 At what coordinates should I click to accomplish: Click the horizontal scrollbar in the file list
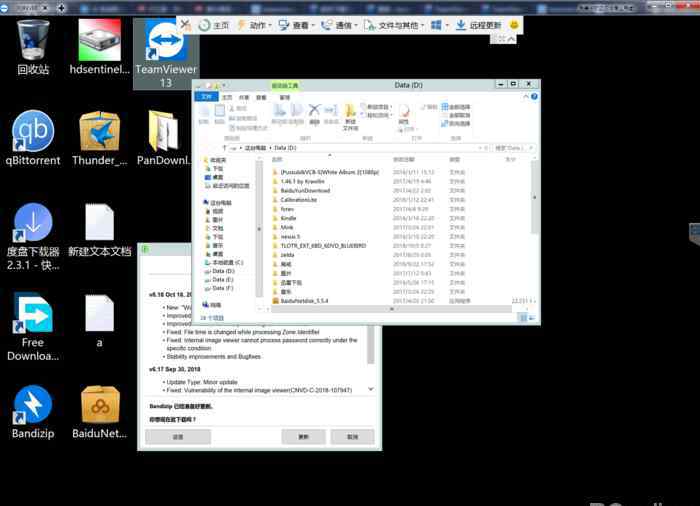[x=391, y=309]
